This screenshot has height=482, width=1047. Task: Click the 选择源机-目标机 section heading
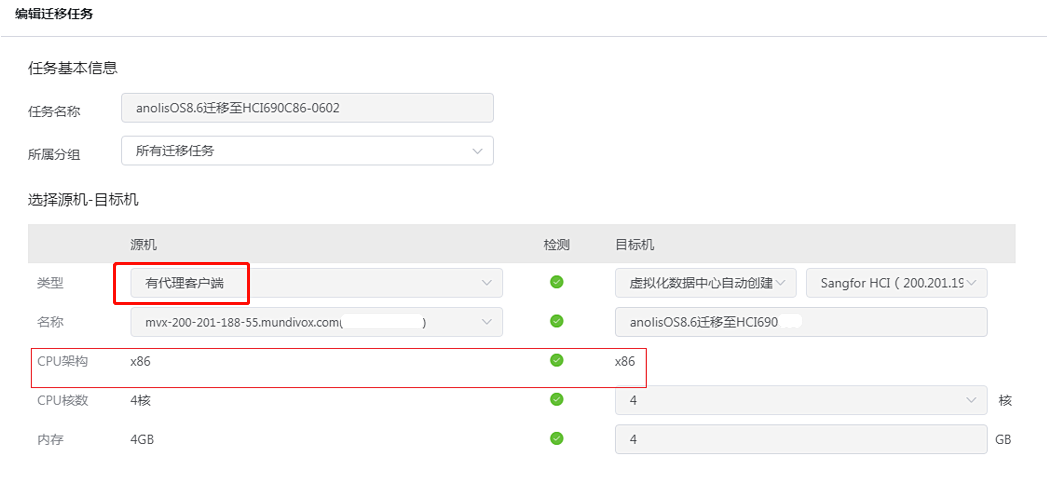(x=82, y=200)
